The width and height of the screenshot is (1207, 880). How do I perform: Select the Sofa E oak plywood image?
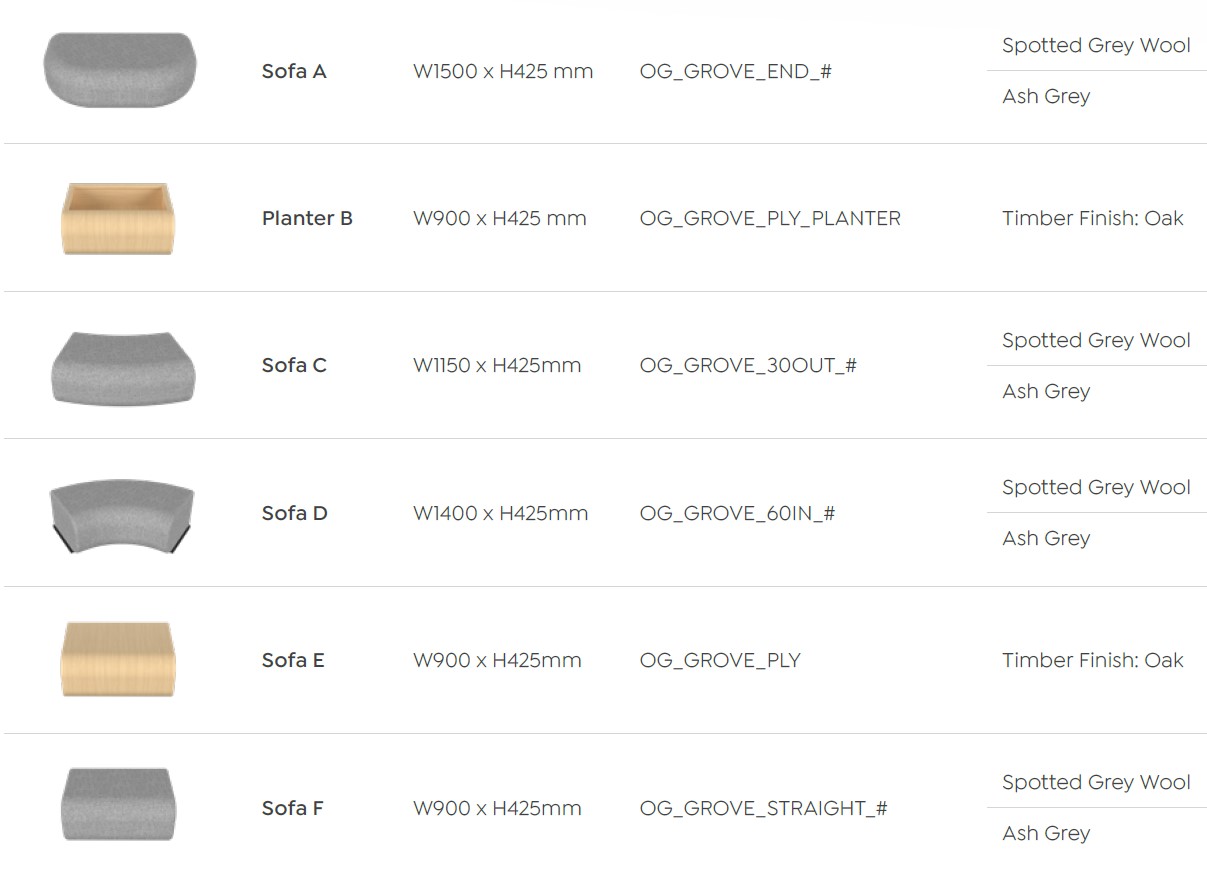[x=117, y=659]
